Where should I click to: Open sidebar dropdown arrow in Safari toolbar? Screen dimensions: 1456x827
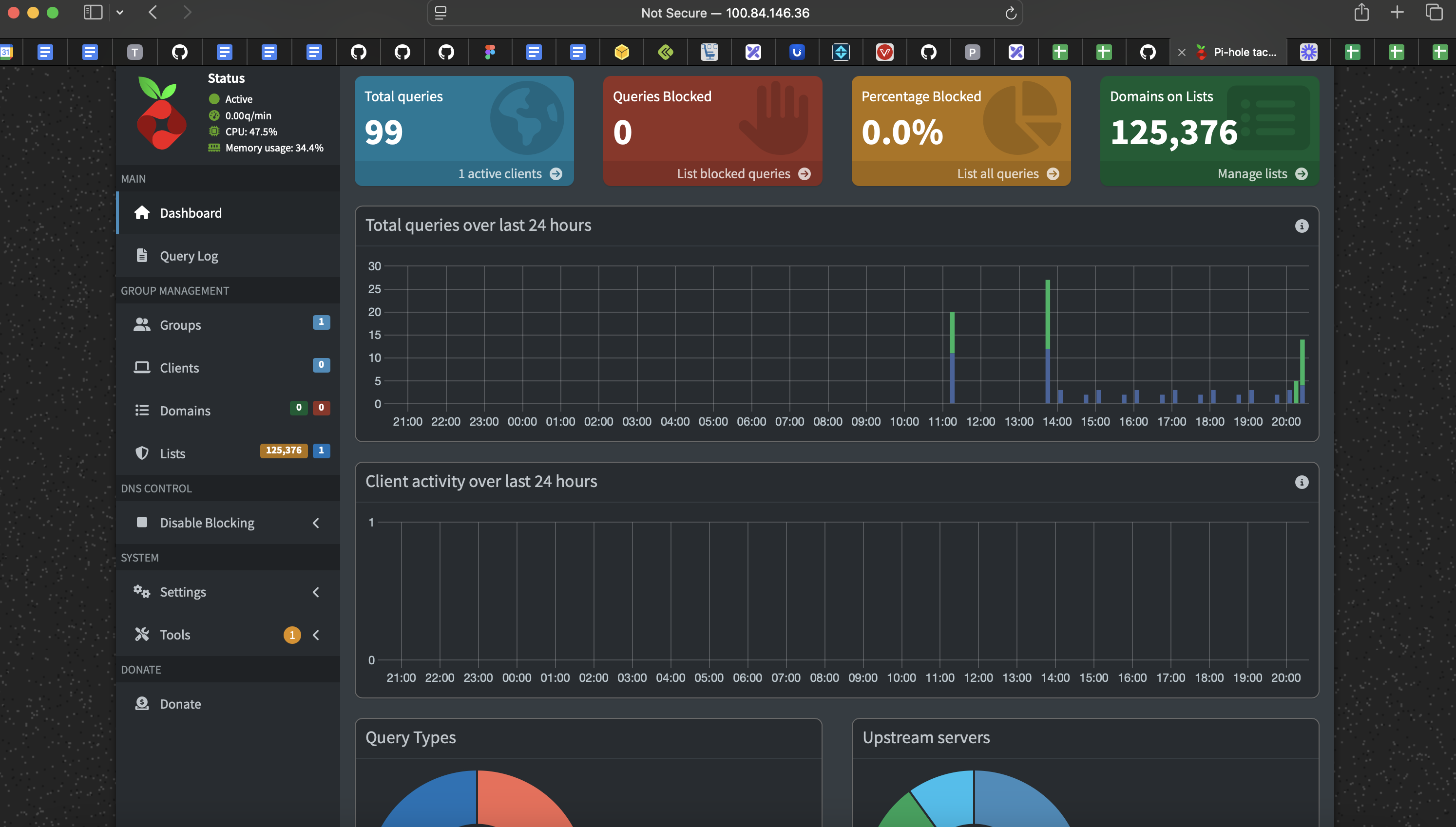(120, 13)
